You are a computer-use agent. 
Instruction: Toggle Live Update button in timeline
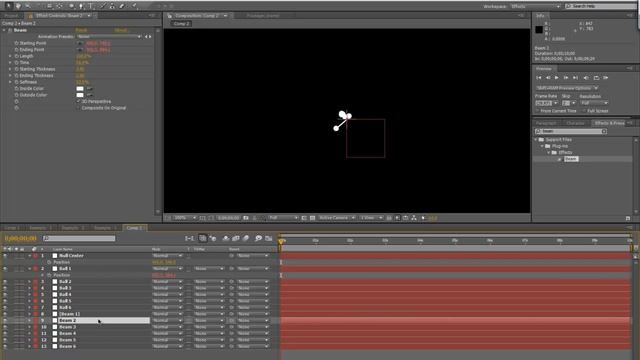(202, 238)
